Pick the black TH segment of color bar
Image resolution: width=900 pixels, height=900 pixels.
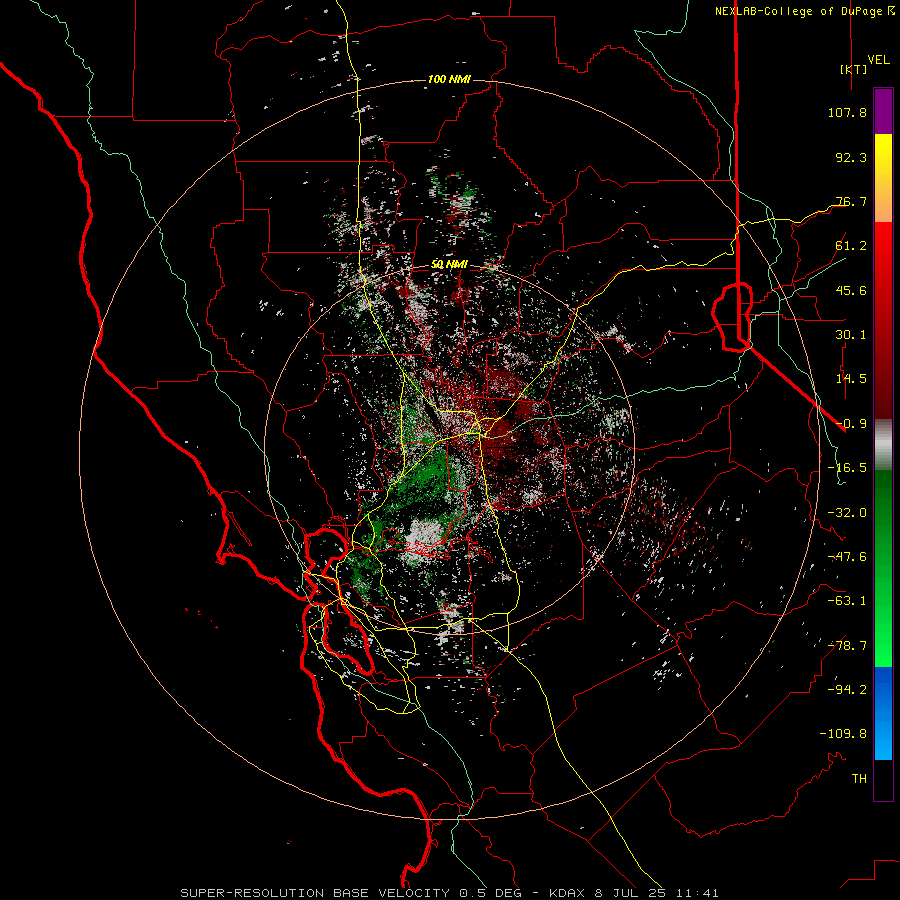pyautogui.click(x=883, y=780)
